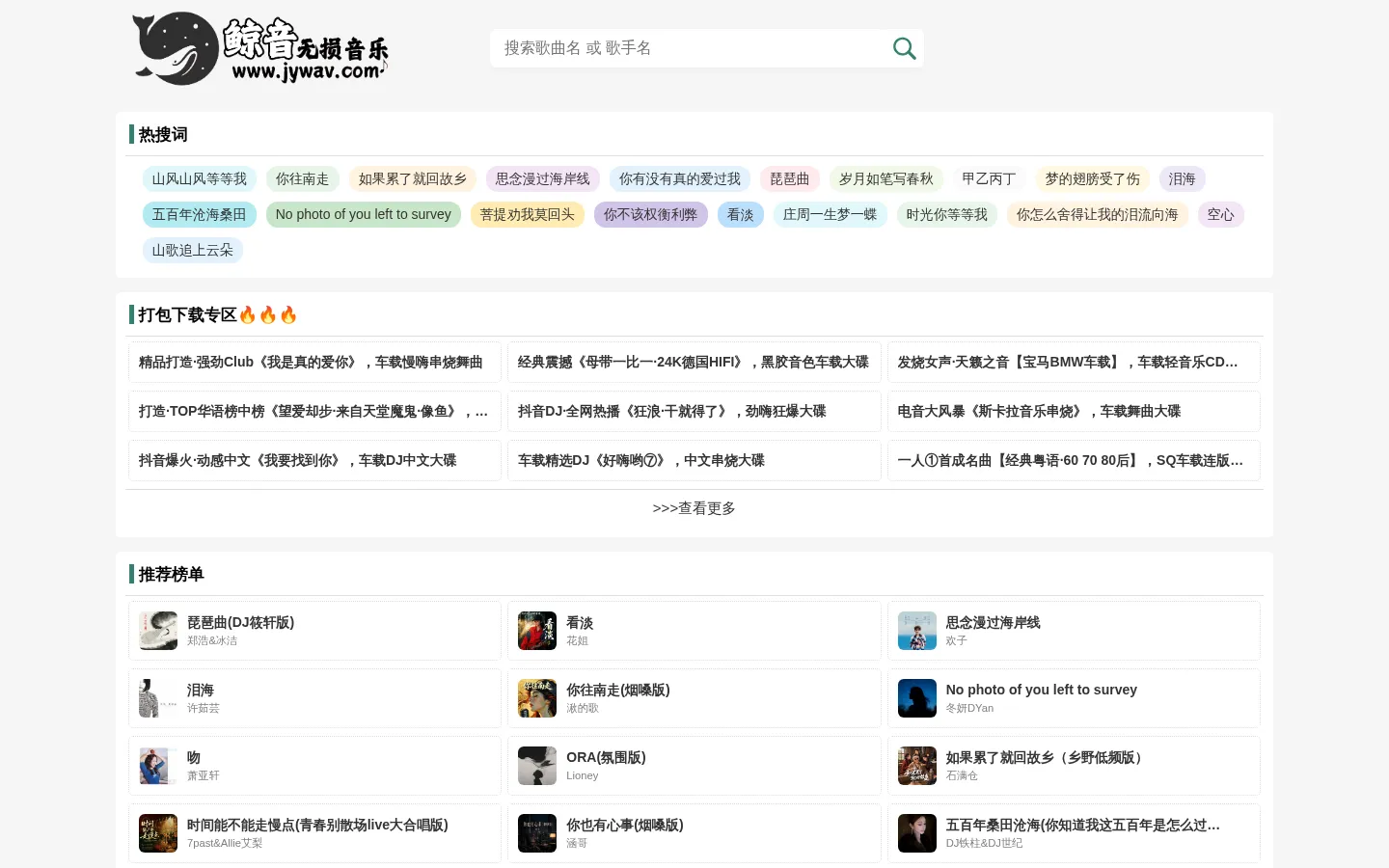Open cover thumbnail for 琵琶曲(DJ筱轩版)
Viewport: 1389px width, 868px height.
(158, 631)
